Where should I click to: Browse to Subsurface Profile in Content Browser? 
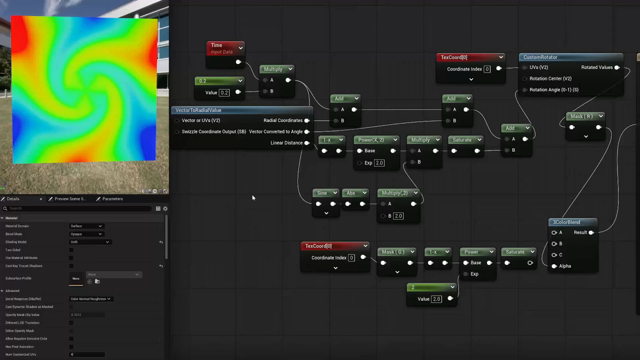pyautogui.click(x=97, y=282)
